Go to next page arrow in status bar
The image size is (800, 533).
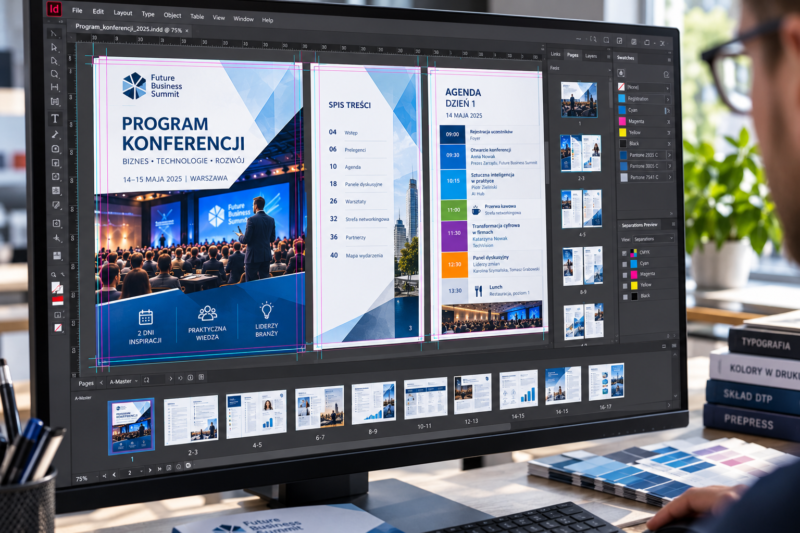150,470
